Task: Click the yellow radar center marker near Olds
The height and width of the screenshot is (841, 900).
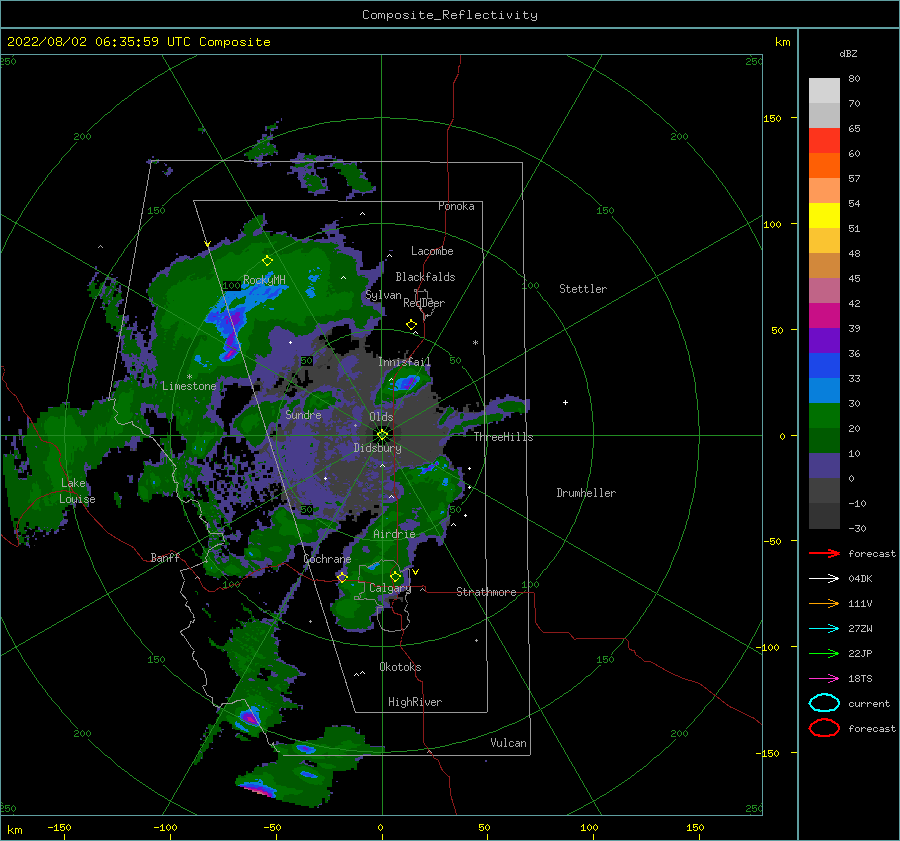Action: (x=382, y=435)
